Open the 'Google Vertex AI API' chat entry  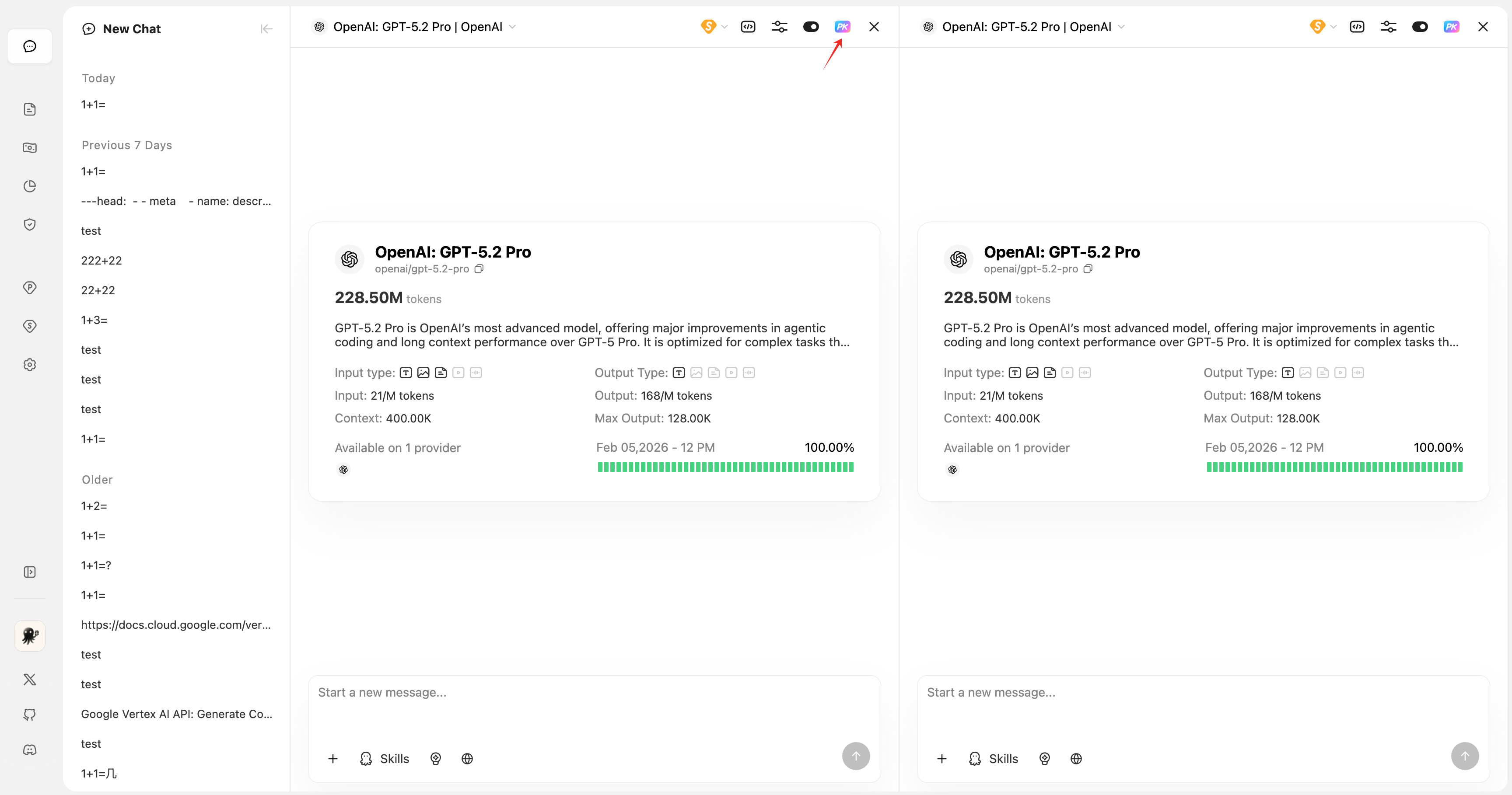tap(176, 714)
